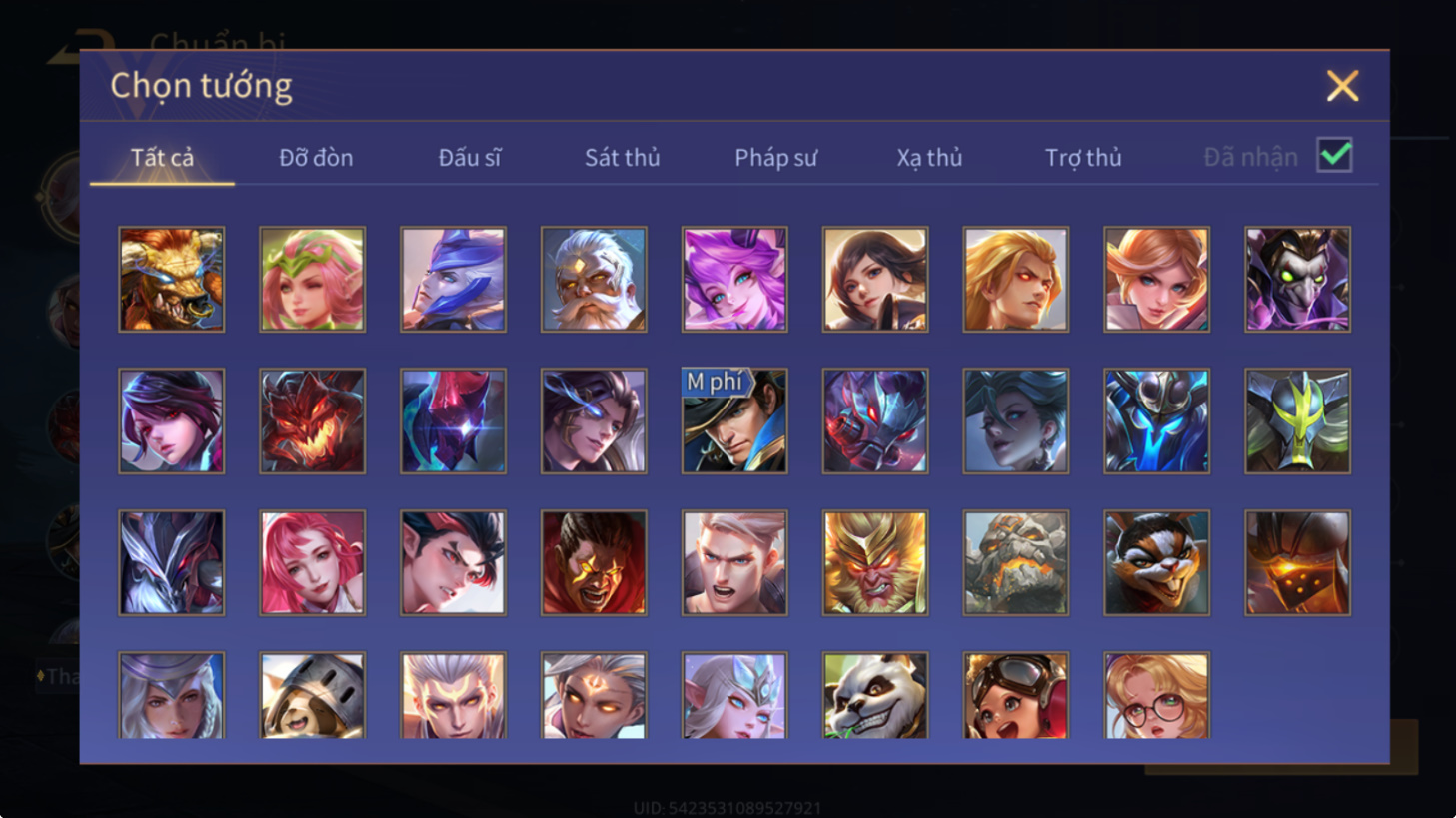Select the girl with round glasses hero

coord(1157,695)
